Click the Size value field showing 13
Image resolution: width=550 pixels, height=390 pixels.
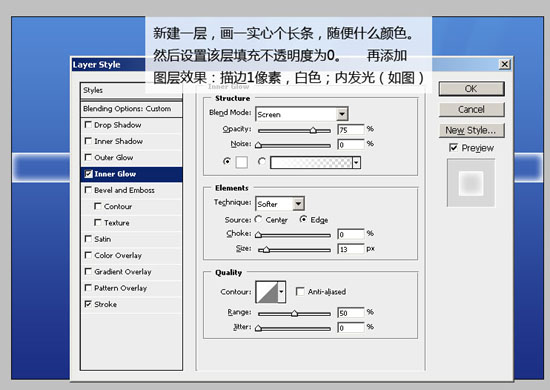point(351,249)
